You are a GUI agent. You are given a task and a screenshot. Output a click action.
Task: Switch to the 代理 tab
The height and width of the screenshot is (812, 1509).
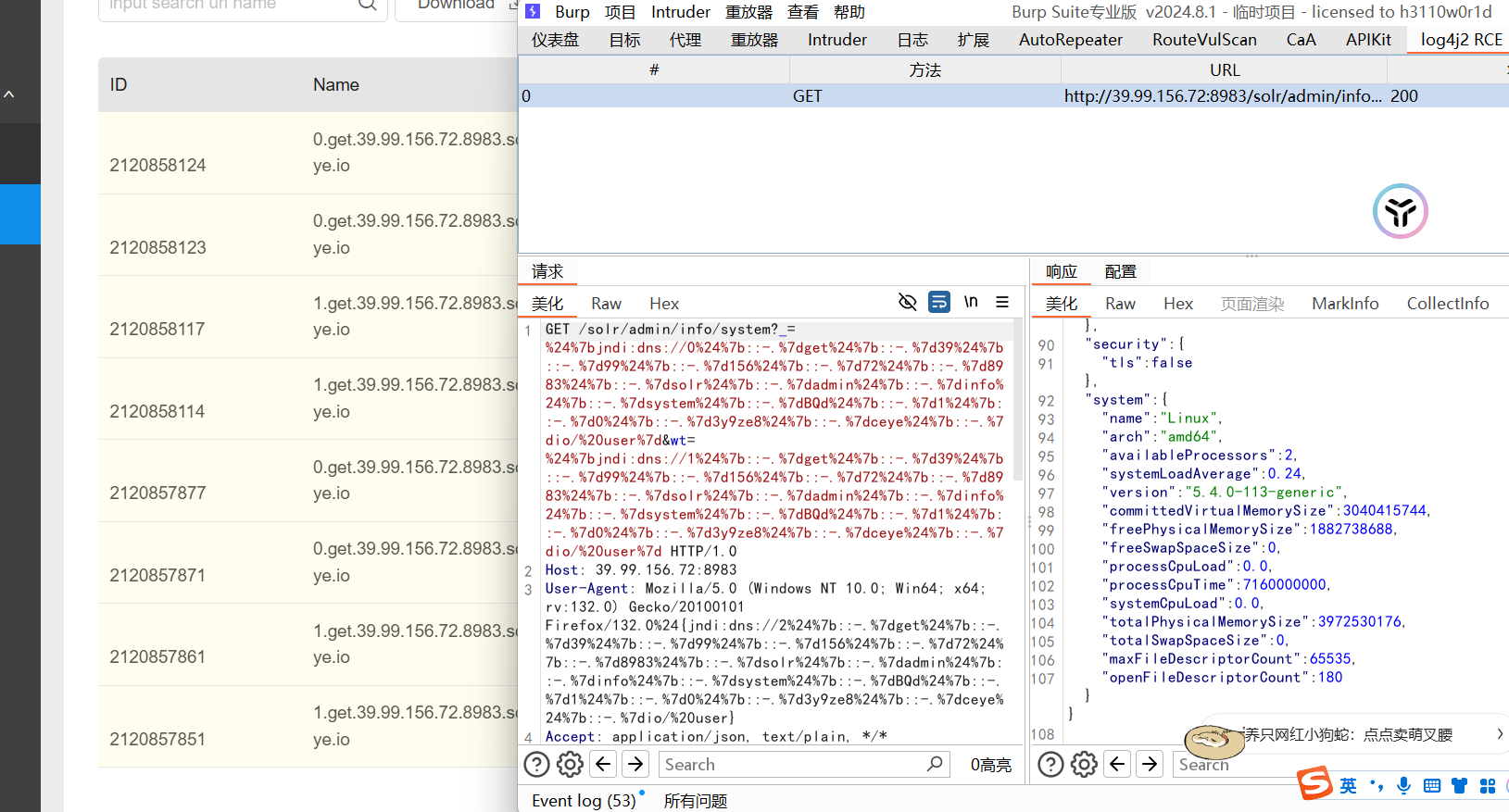685,40
